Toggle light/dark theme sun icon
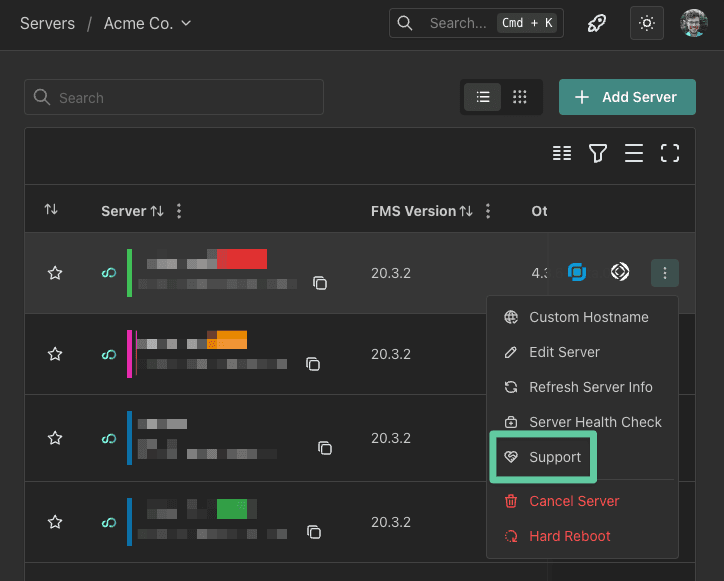Screen dimensions: 724x581 pos(647,23)
